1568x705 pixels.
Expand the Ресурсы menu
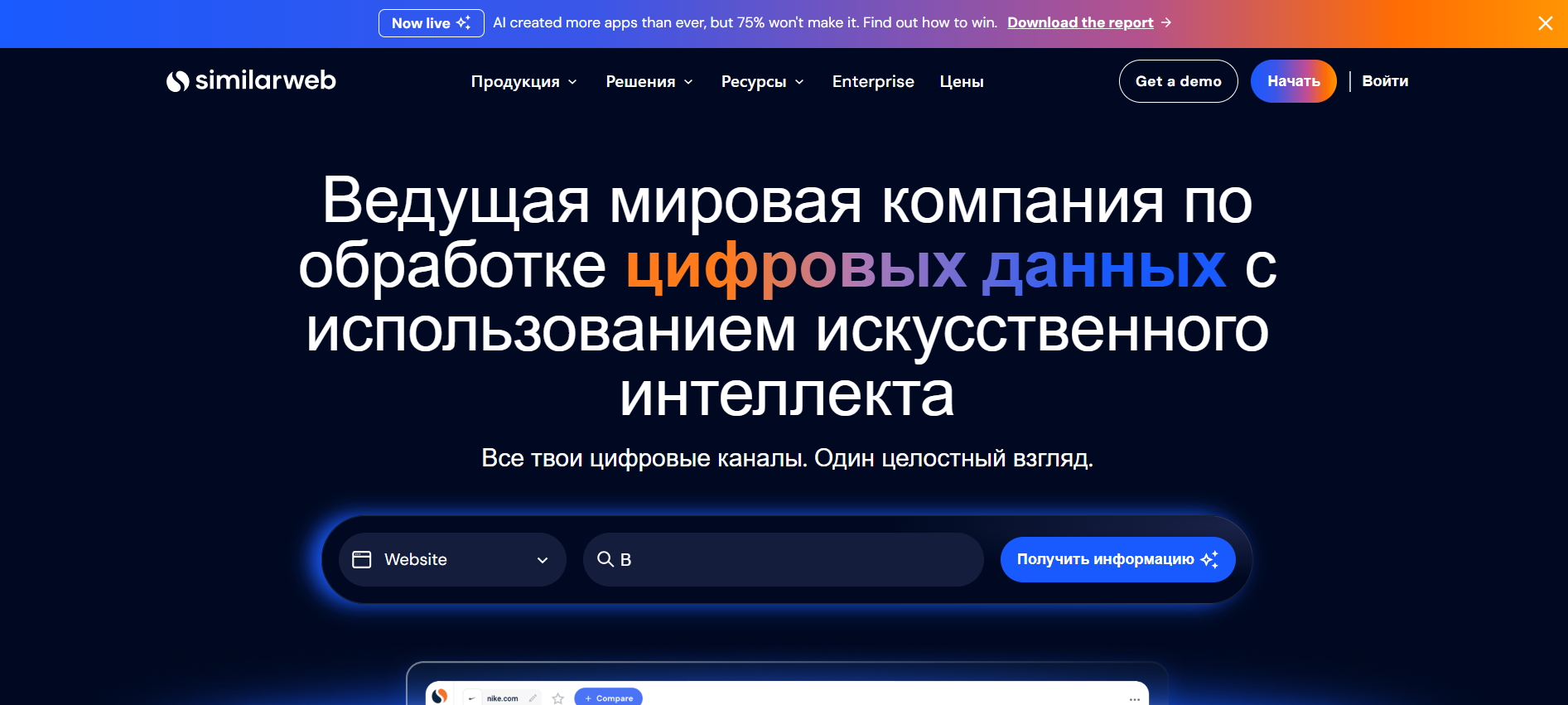click(x=762, y=81)
